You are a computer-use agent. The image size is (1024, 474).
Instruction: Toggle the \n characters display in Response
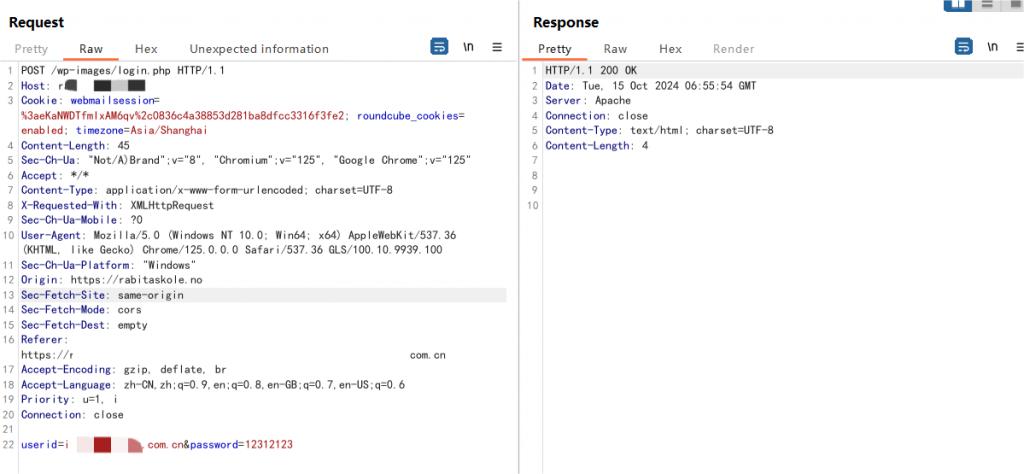pos(992,47)
